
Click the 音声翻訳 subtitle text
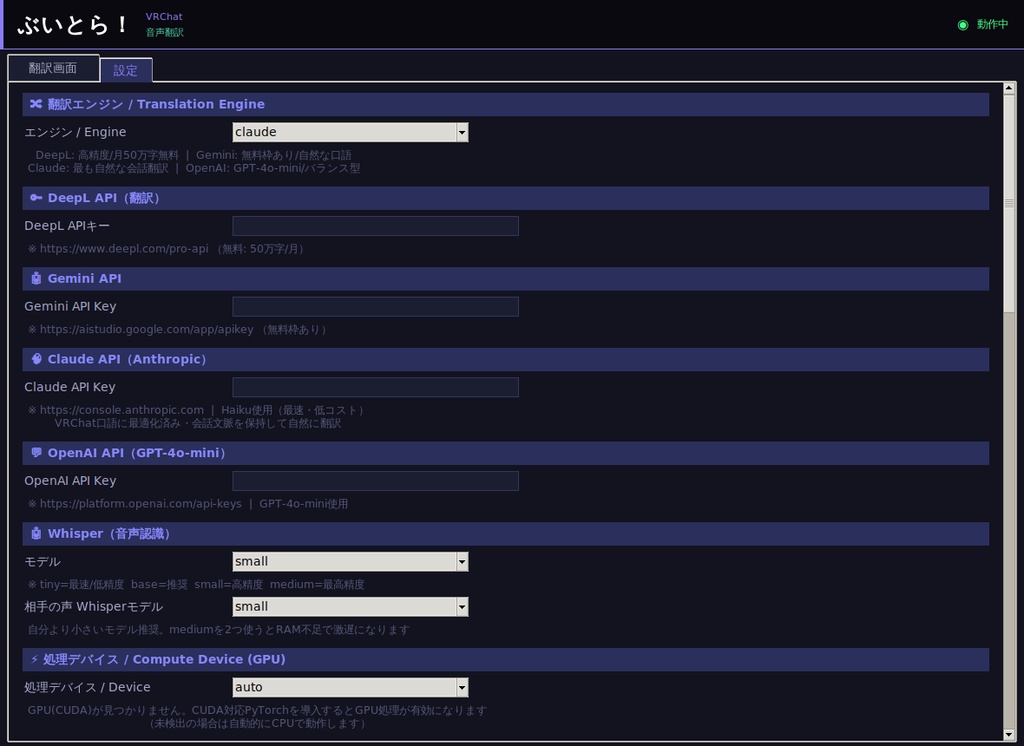(x=165, y=32)
